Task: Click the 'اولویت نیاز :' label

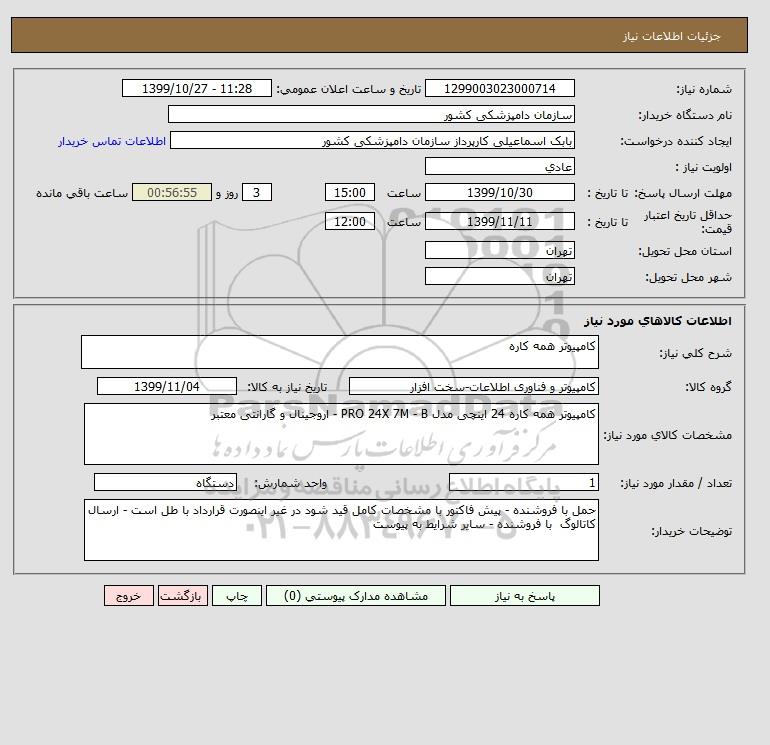Action: [704, 167]
